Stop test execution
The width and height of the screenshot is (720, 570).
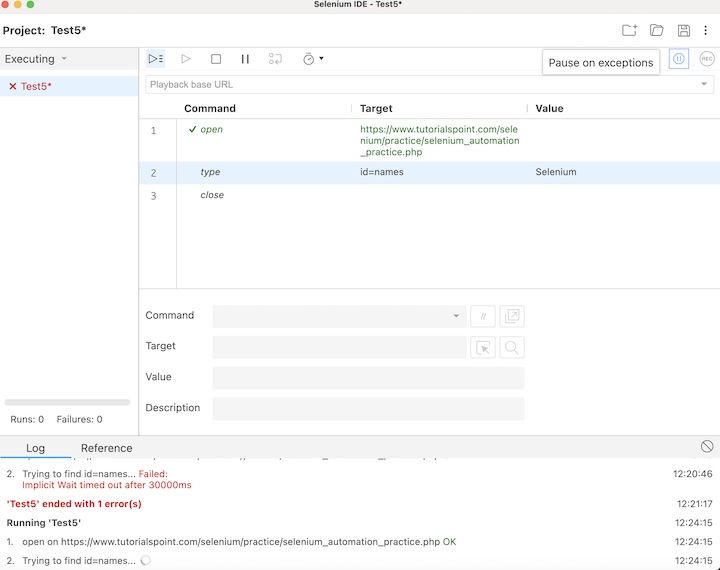(215, 60)
